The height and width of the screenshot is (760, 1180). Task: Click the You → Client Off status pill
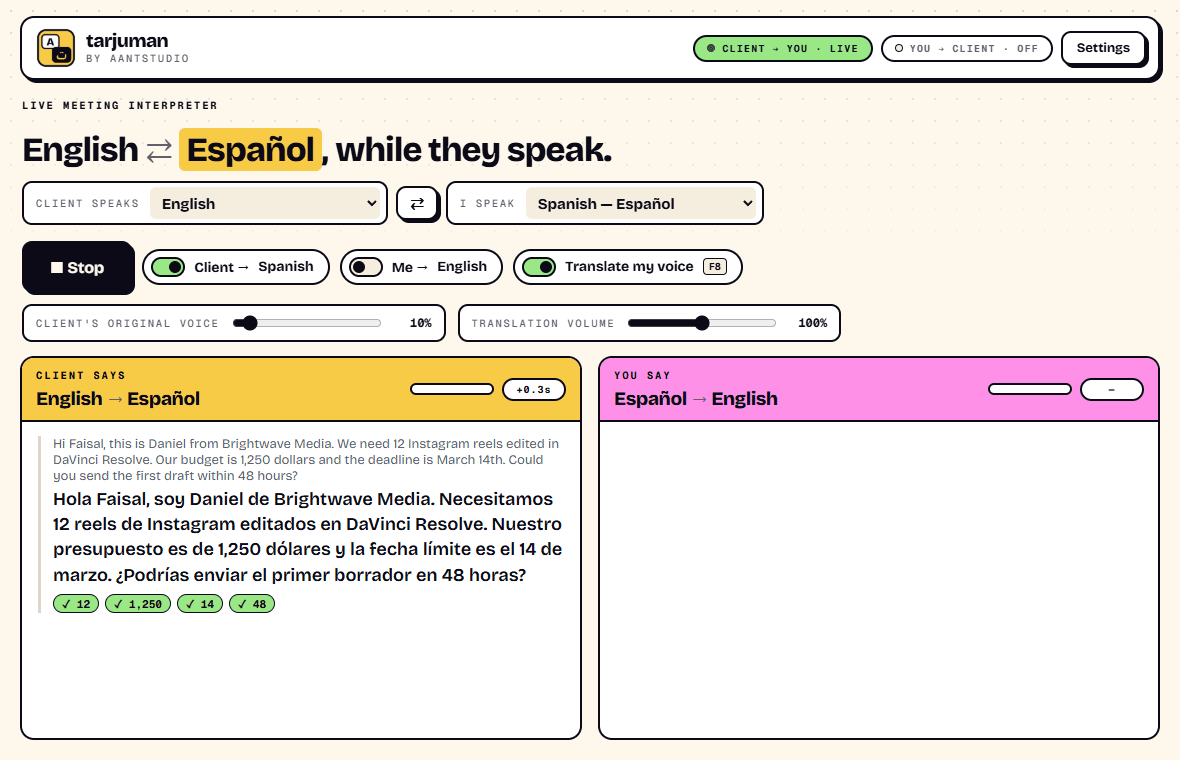(966, 48)
